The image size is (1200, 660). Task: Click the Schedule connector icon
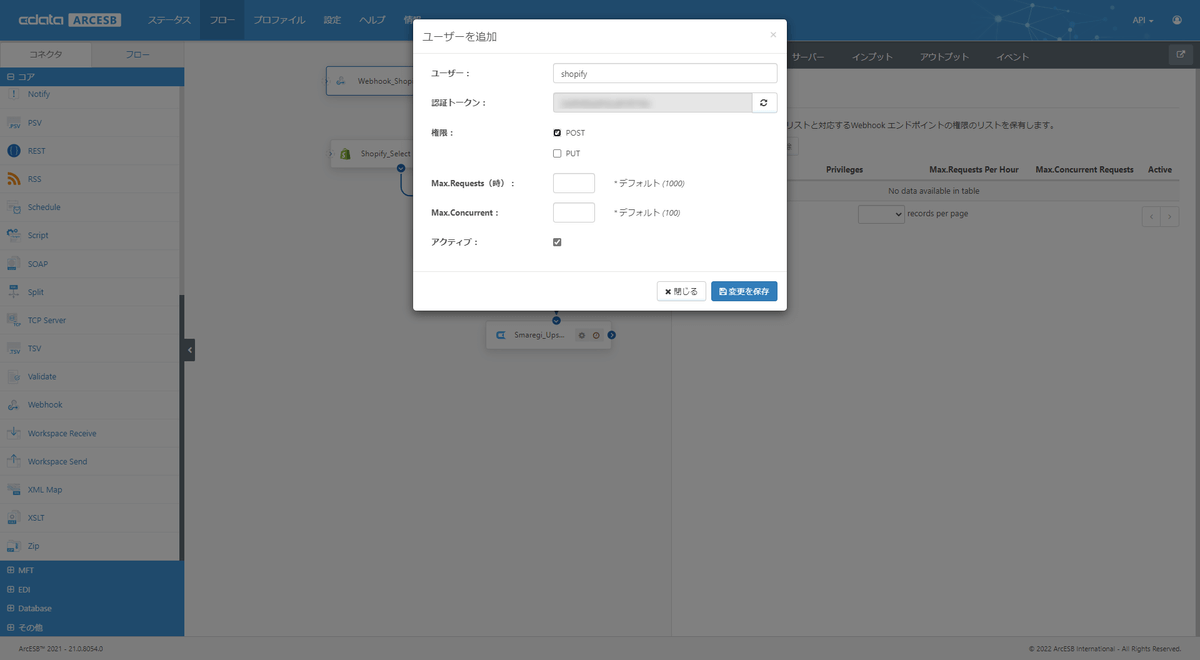click(x=14, y=208)
